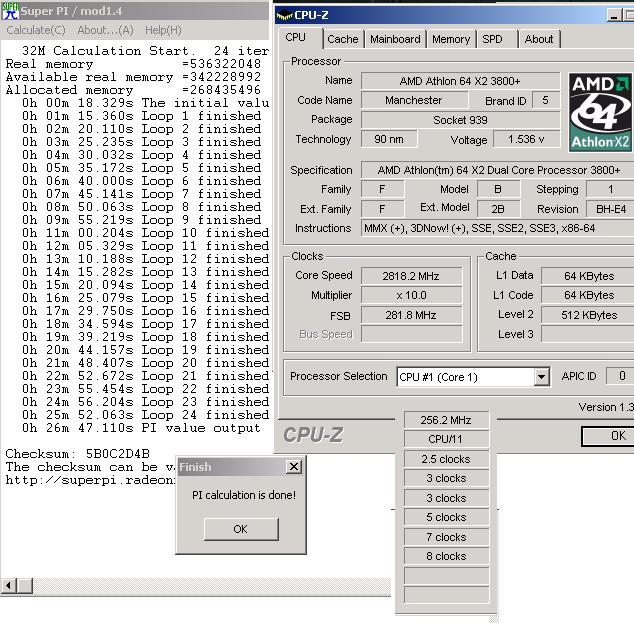Click the OK button in CPU-Z

[617, 436]
